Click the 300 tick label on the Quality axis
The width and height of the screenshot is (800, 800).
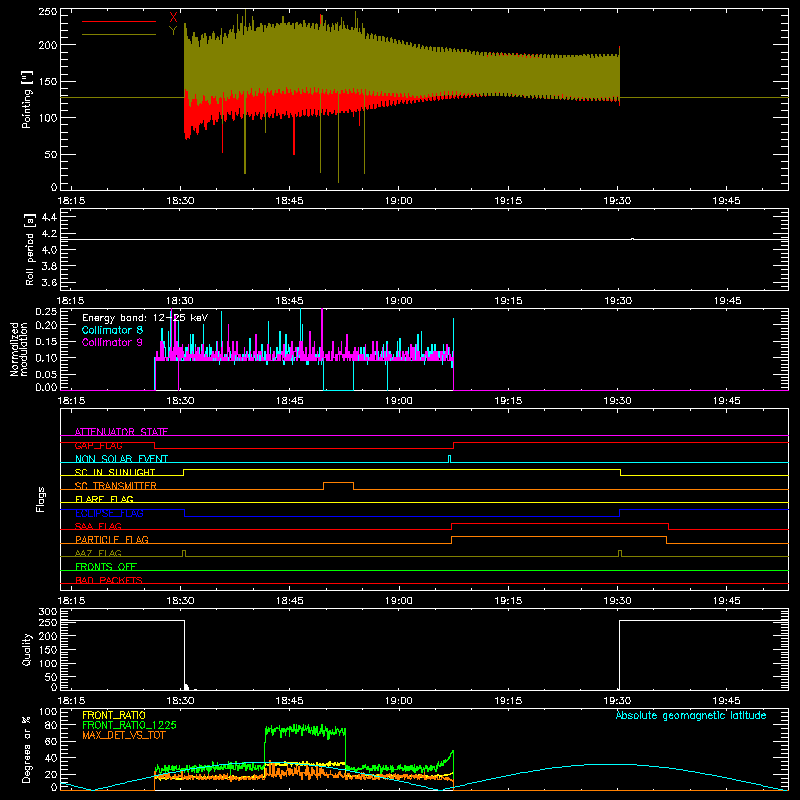[x=47, y=612]
